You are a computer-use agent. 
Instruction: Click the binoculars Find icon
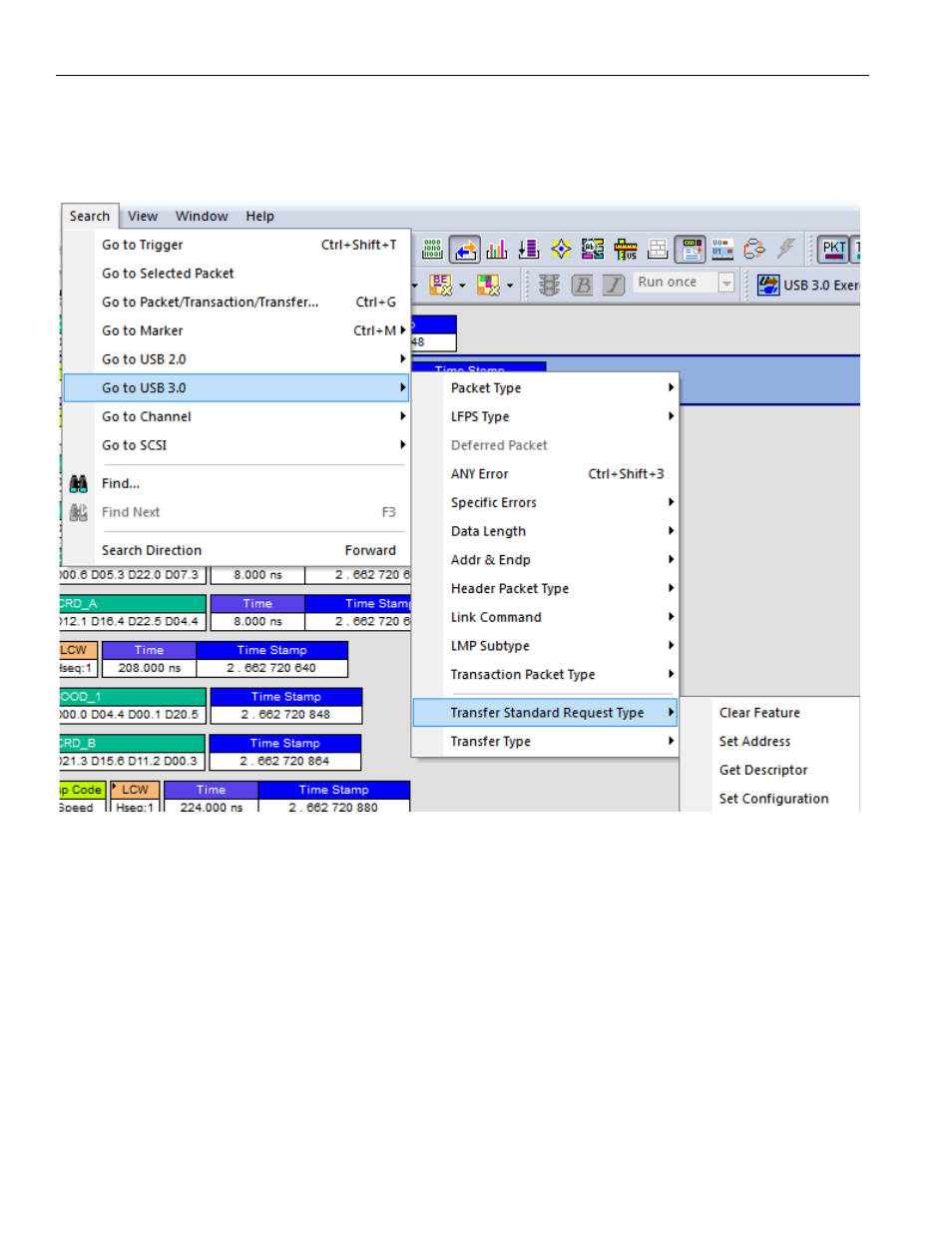(x=79, y=483)
